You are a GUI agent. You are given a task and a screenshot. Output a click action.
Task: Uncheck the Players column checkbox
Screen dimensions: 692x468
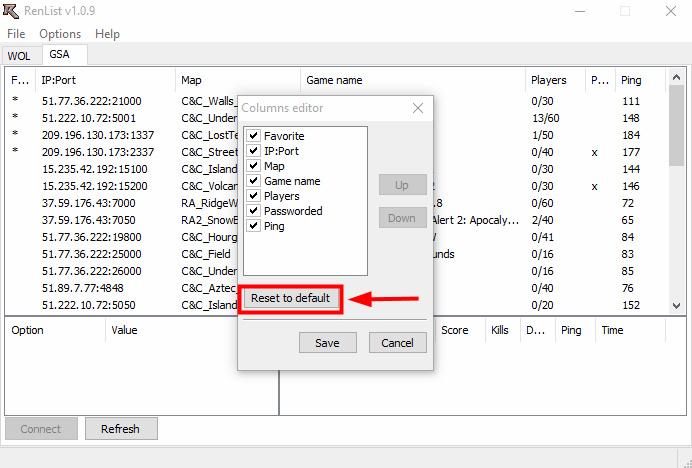click(x=253, y=195)
